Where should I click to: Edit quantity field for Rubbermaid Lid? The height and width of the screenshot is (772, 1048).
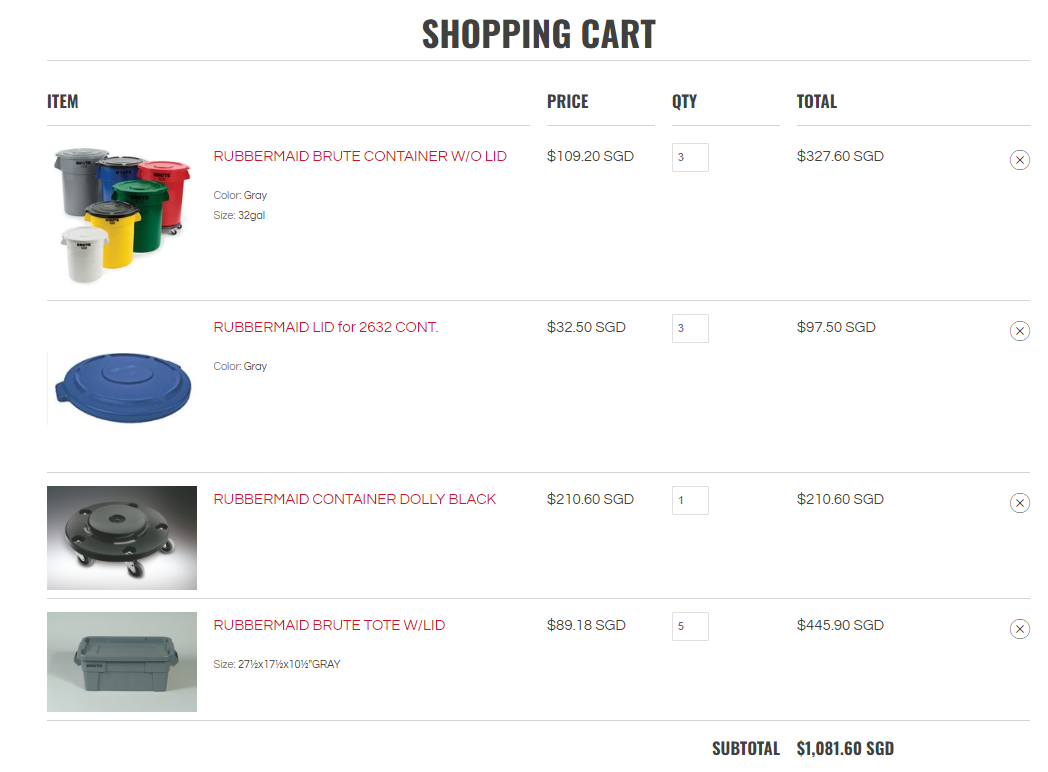point(690,328)
